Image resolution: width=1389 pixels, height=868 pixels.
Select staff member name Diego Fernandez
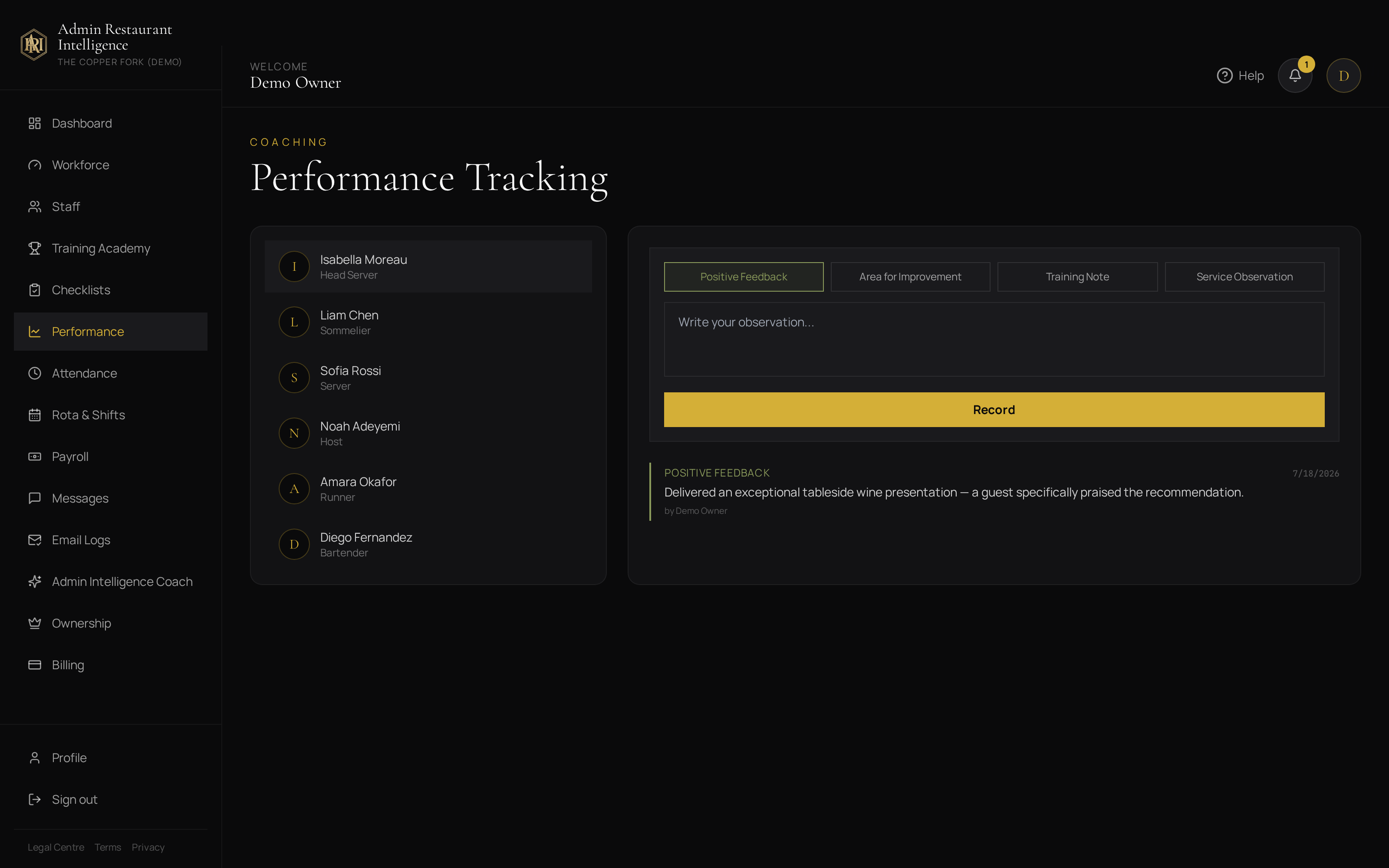(x=366, y=537)
